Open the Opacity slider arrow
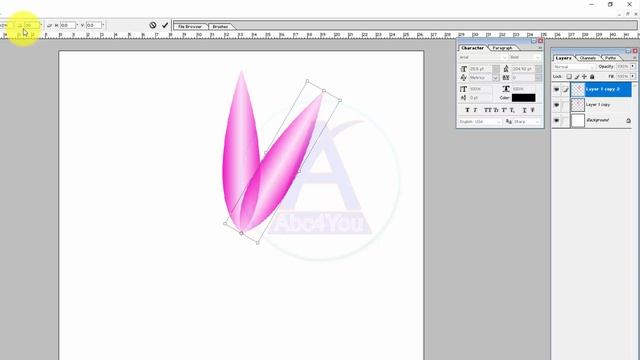The height and width of the screenshot is (360, 640). 633,67
